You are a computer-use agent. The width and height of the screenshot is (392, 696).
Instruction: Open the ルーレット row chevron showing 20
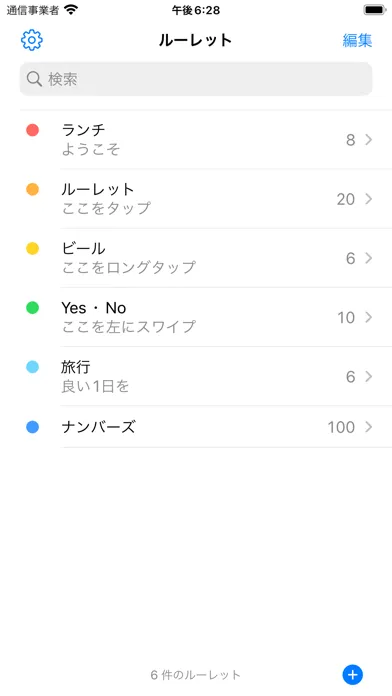click(368, 199)
